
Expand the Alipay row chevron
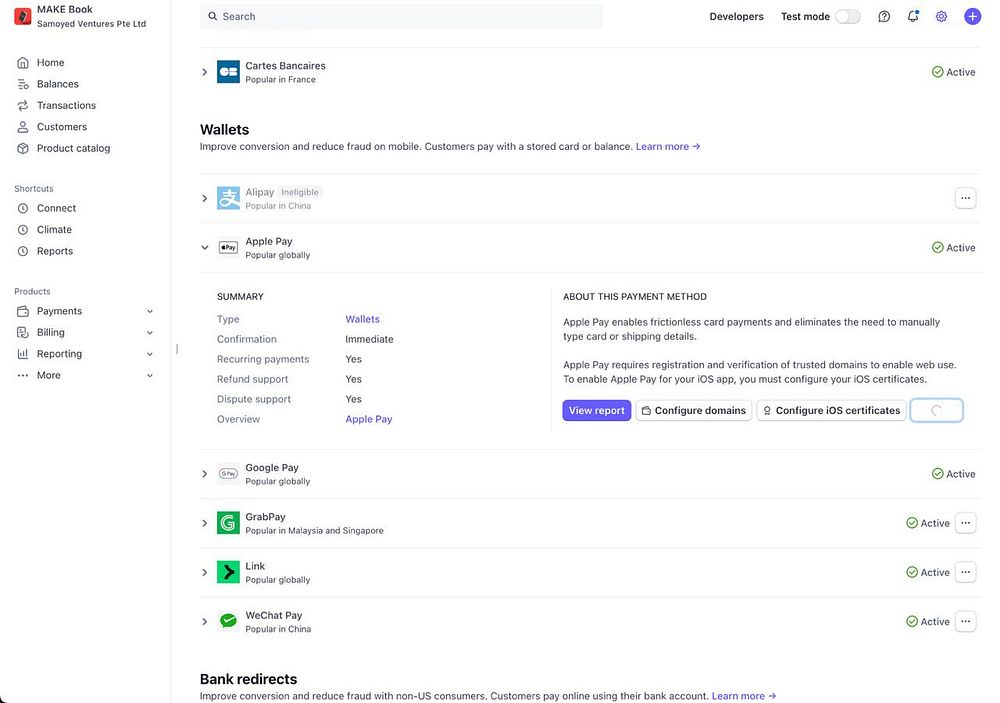pyautogui.click(x=205, y=198)
